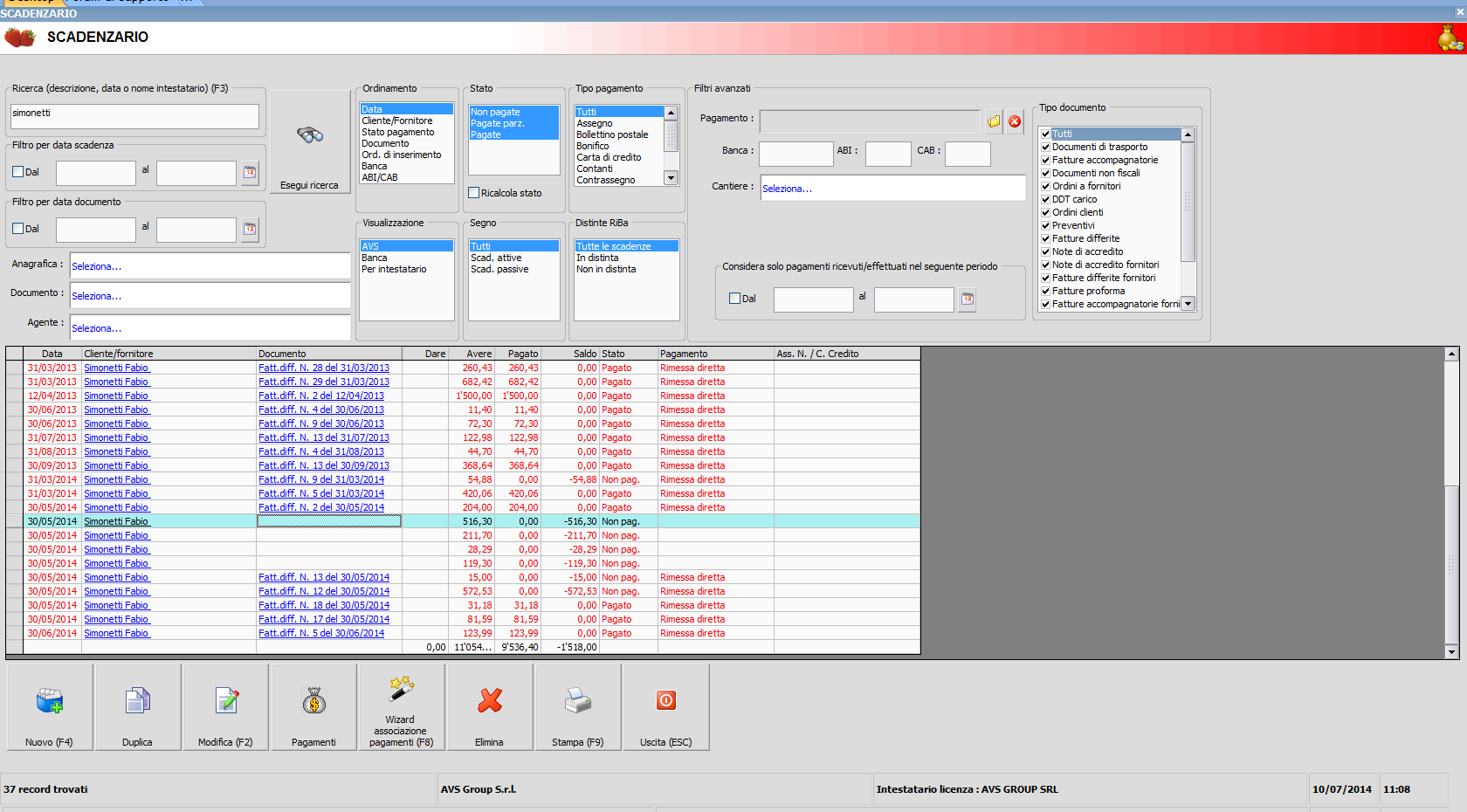Click the Modifica (F2) edit icon
Image resolution: width=1467 pixels, height=812 pixels.
click(226, 701)
